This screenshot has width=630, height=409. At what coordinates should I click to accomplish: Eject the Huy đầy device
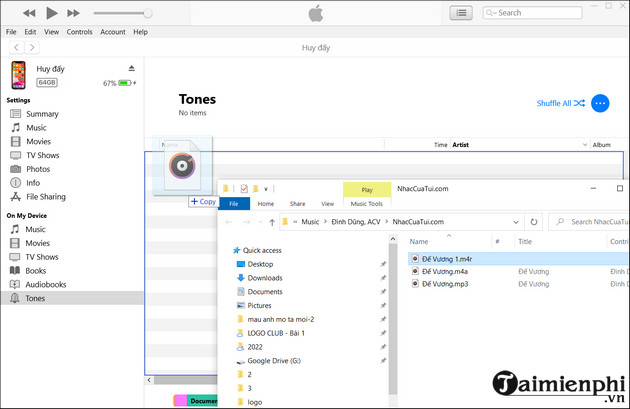pyautogui.click(x=131, y=68)
